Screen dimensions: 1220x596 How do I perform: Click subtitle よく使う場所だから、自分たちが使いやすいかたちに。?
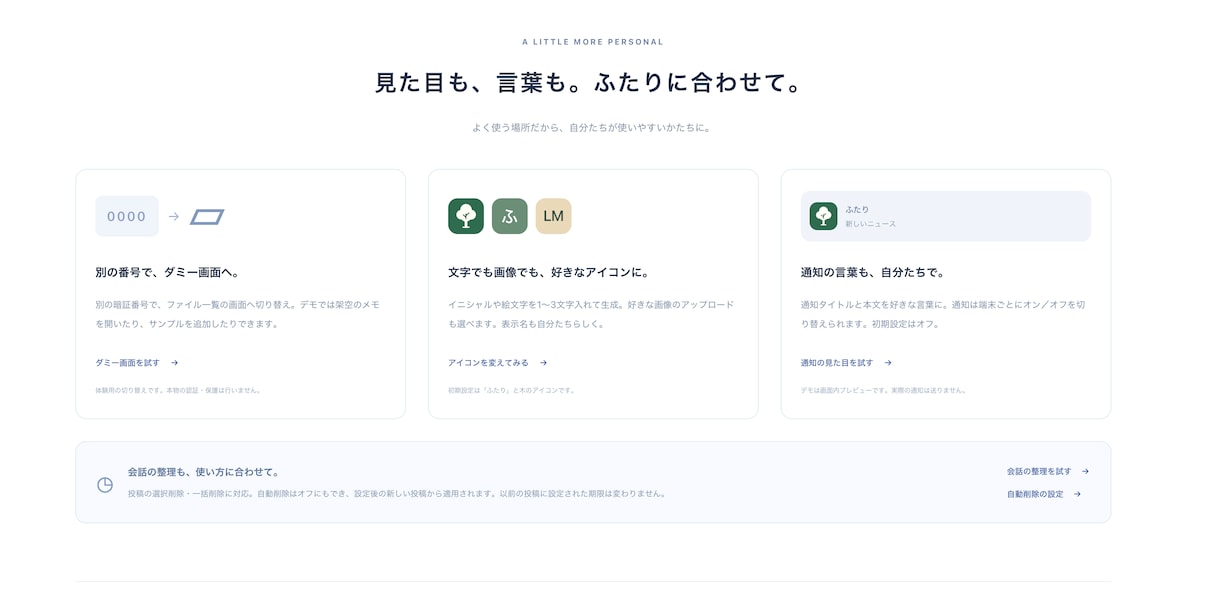click(x=592, y=128)
